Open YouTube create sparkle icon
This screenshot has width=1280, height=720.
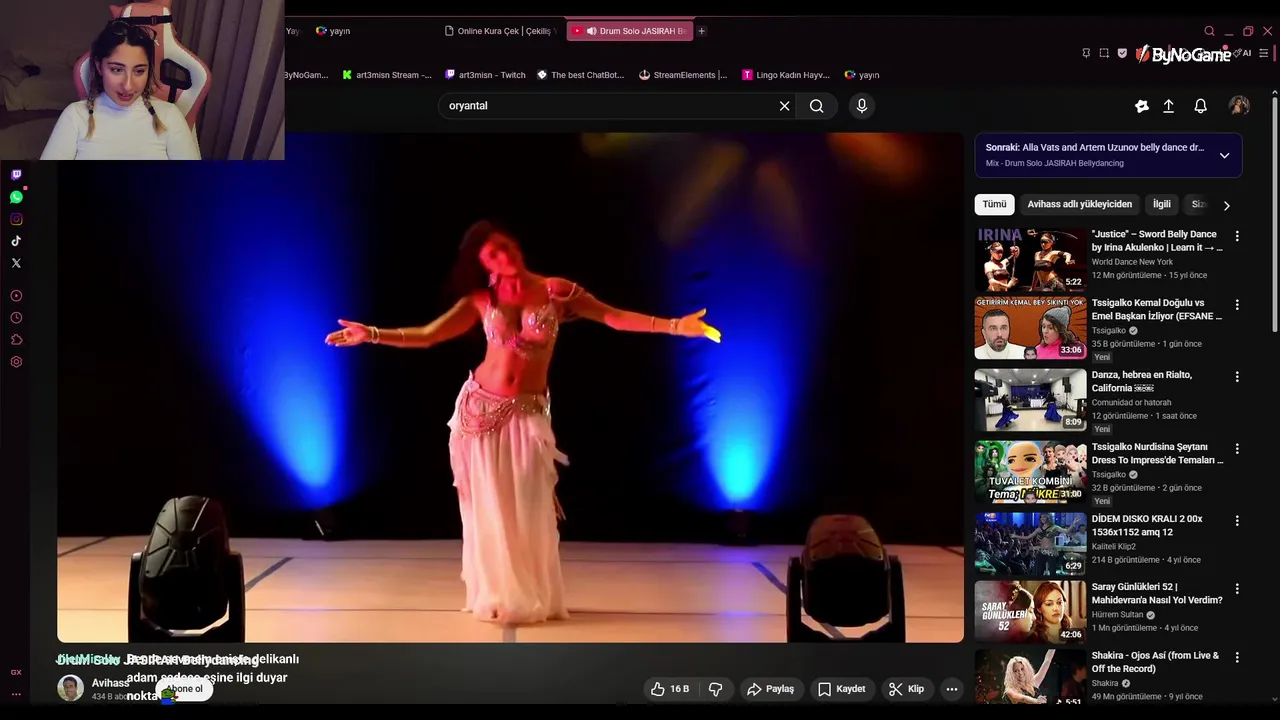(1141, 106)
